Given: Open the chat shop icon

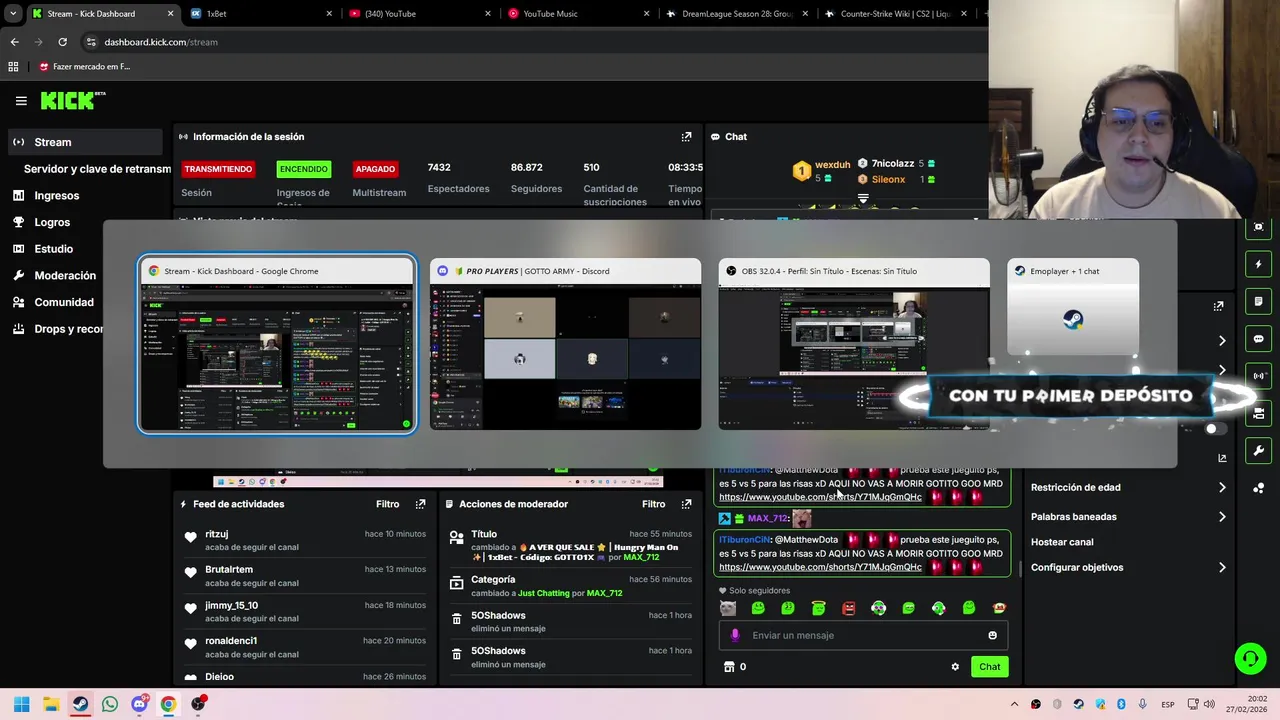Looking at the screenshot, I should (x=729, y=667).
